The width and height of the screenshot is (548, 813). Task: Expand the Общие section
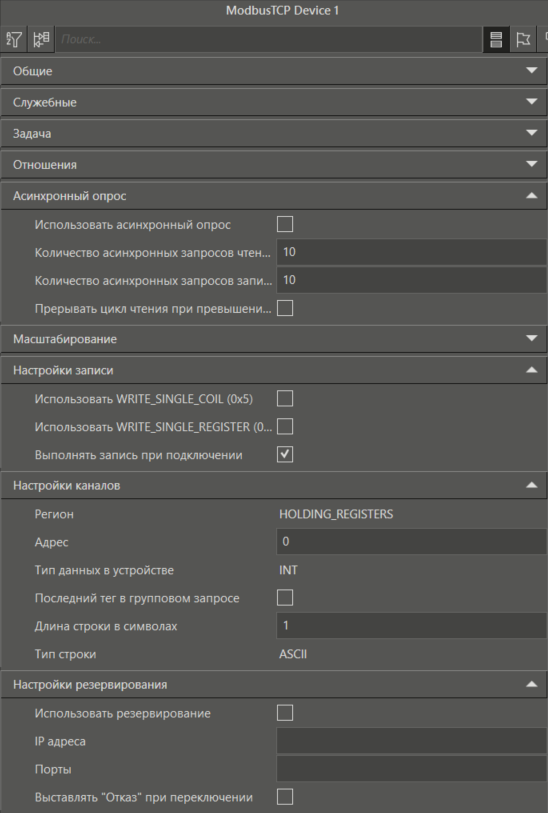pyautogui.click(x=273, y=71)
